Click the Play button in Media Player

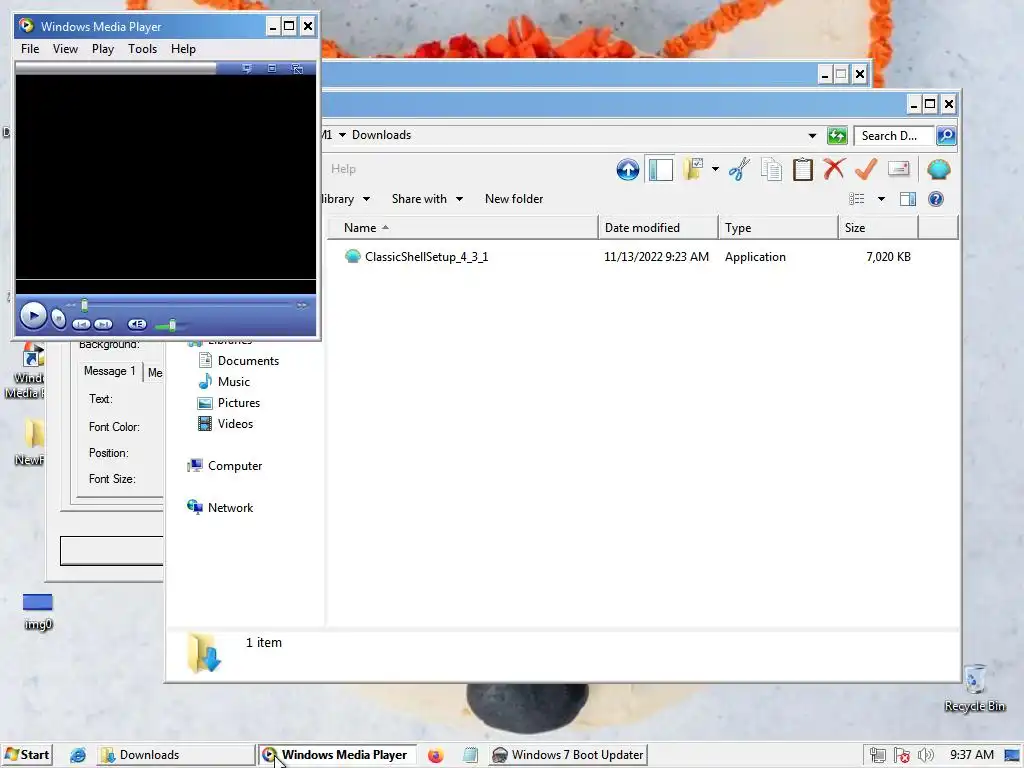[33, 316]
